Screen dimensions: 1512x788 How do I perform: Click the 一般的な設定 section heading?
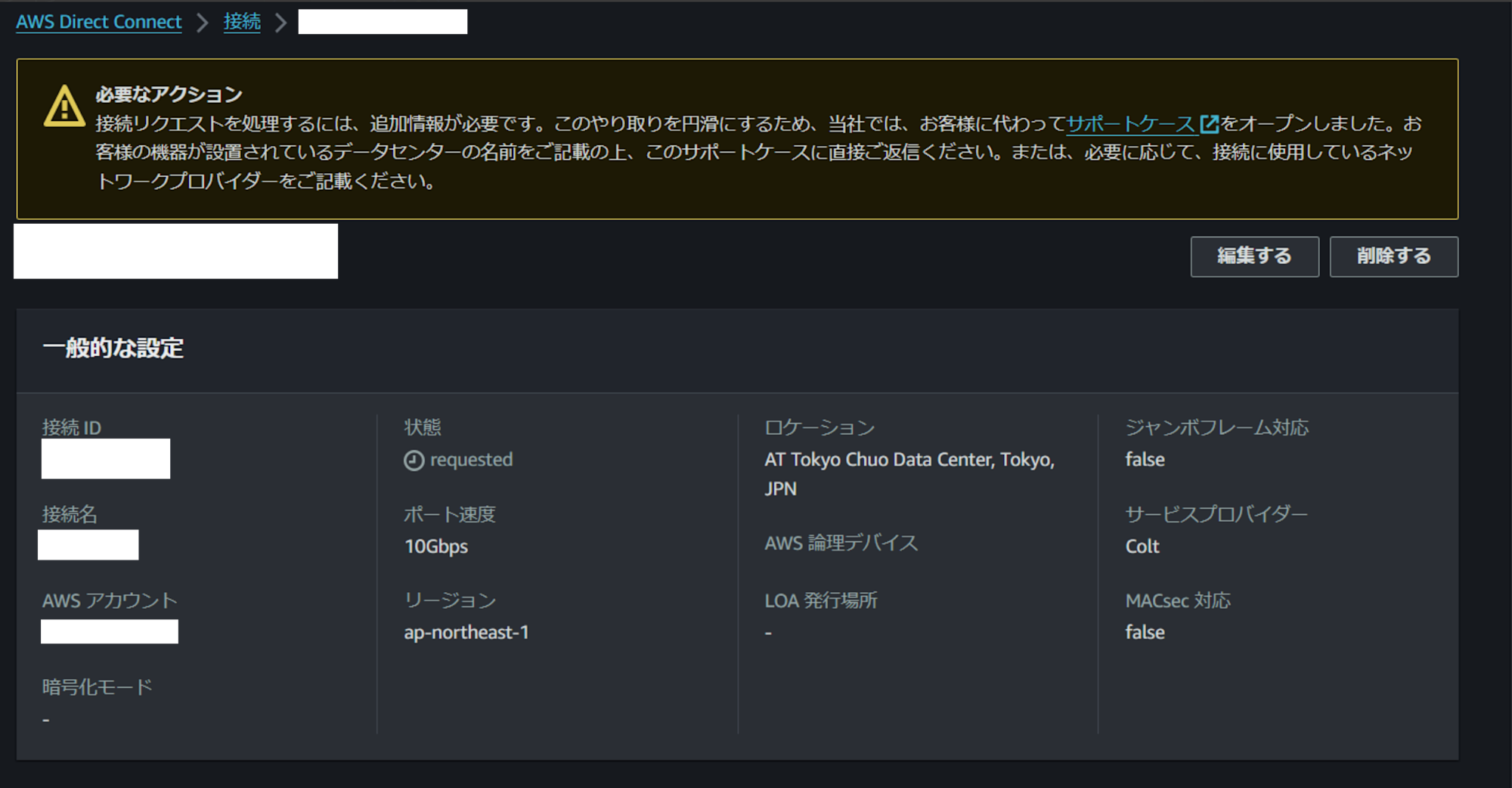tap(113, 348)
